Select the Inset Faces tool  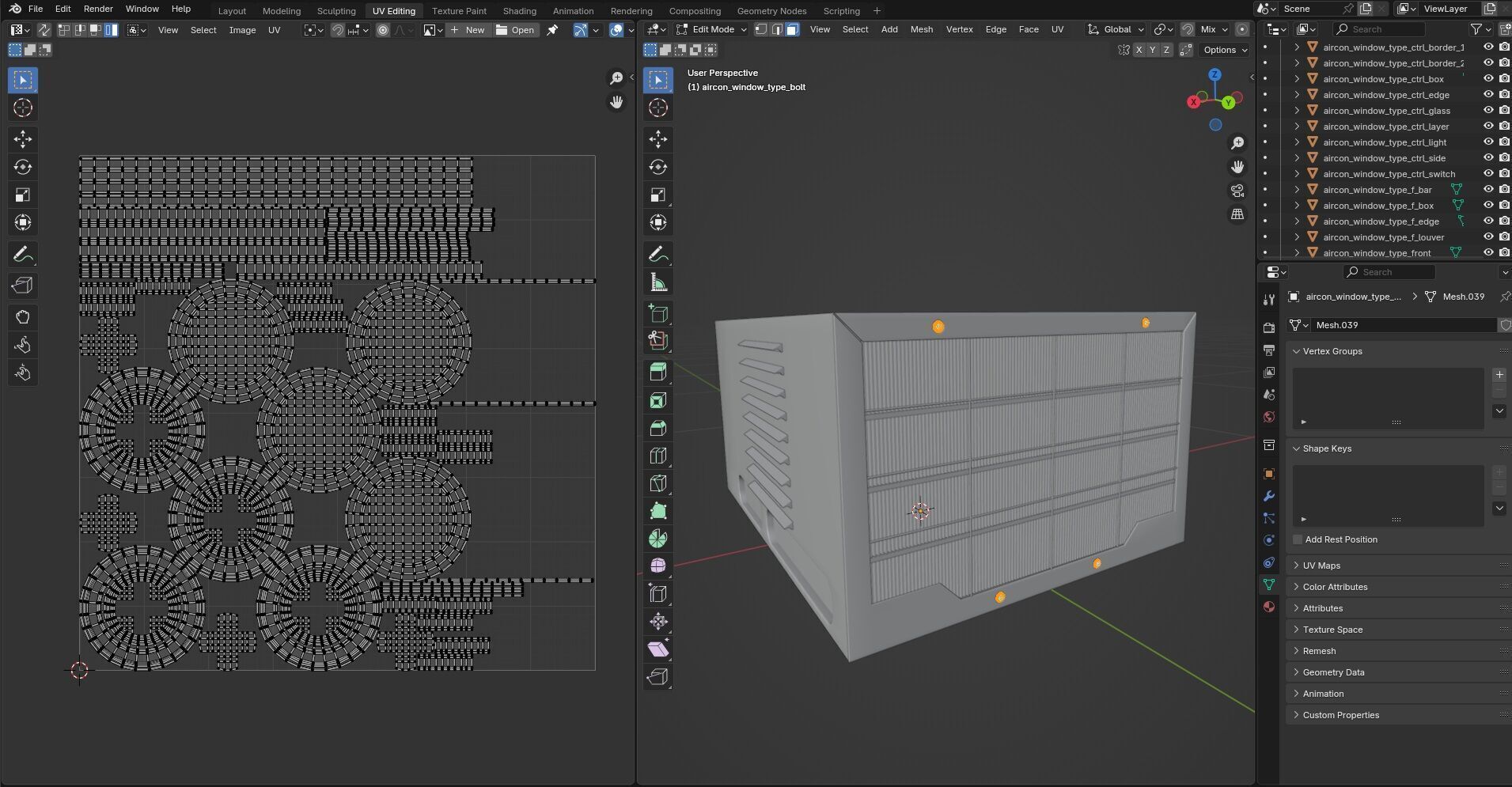click(658, 400)
